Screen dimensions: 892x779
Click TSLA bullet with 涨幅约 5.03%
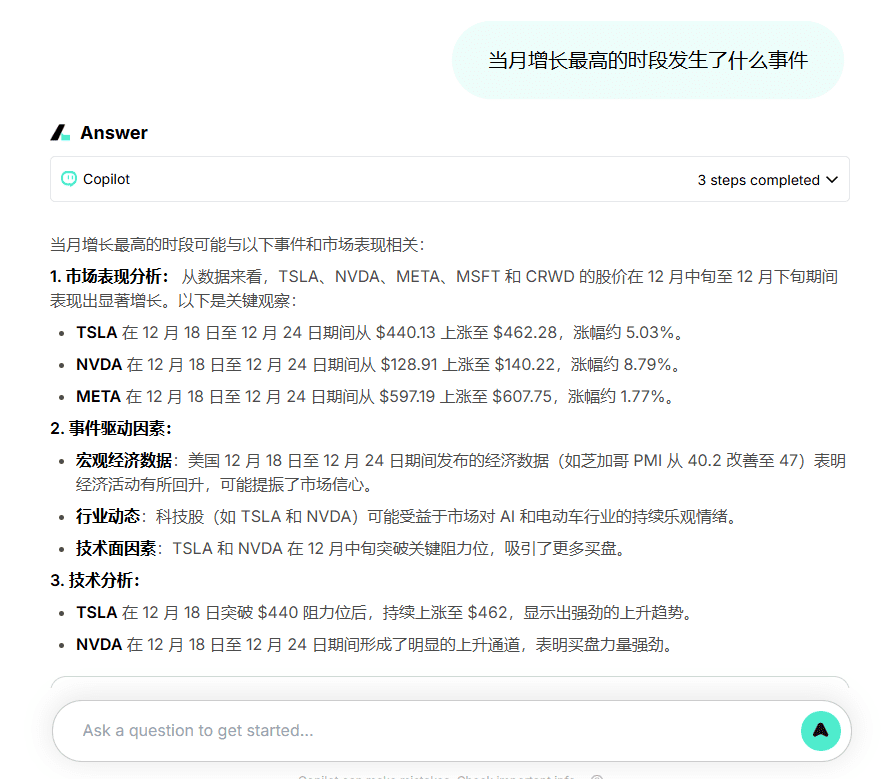tap(379, 332)
